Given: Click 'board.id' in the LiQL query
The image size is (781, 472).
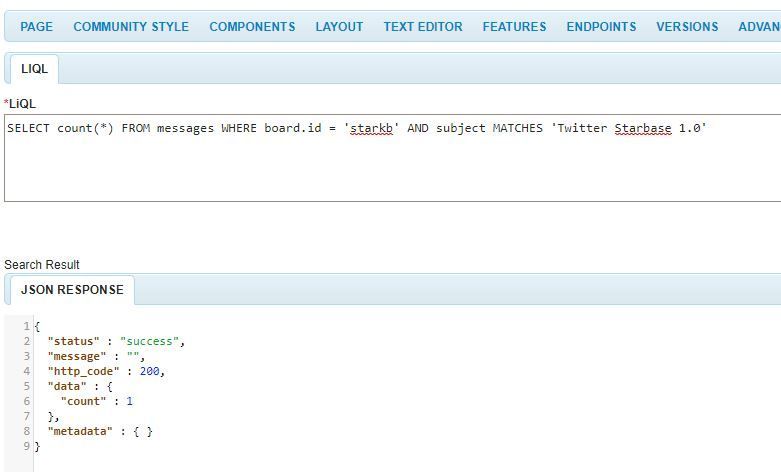Looking at the screenshot, I should (x=293, y=128).
